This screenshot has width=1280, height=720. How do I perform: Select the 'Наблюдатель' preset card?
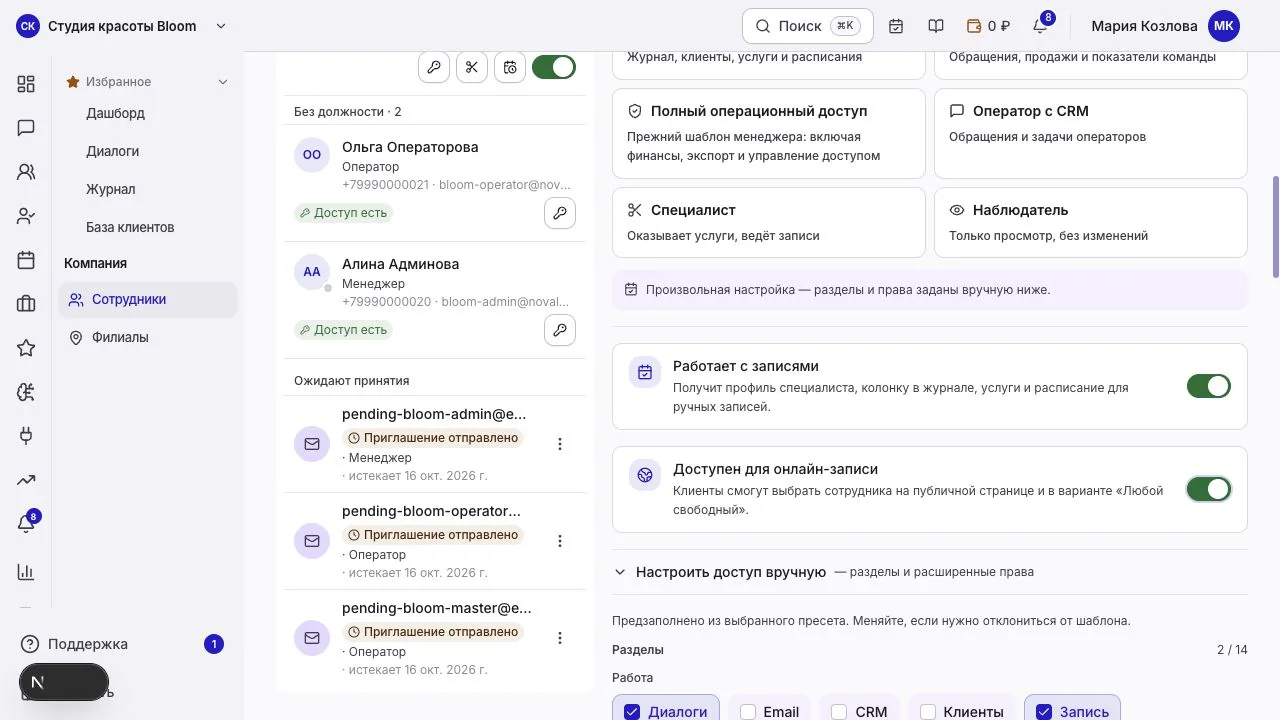coord(1091,222)
